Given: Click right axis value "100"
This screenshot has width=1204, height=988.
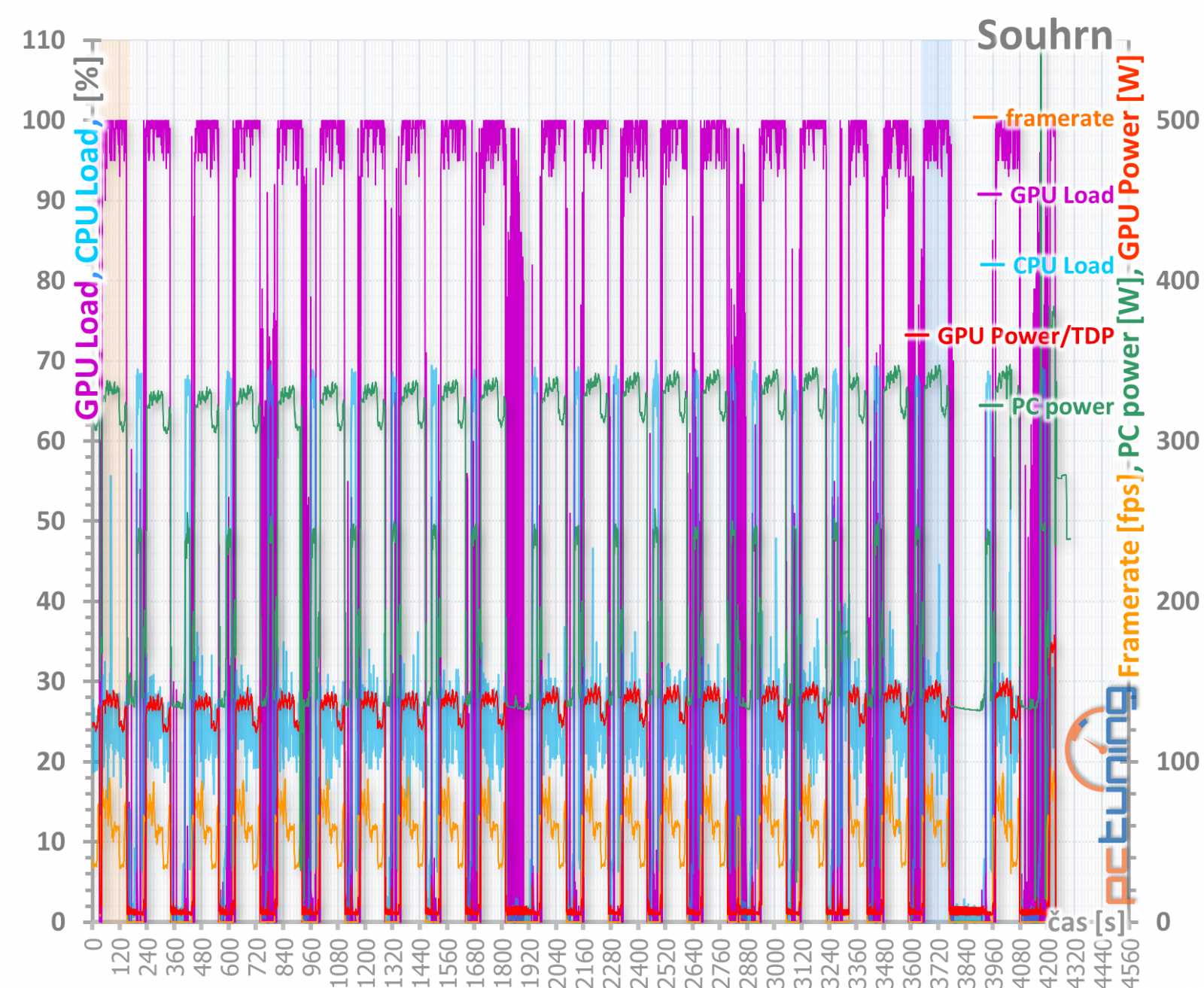Looking at the screenshot, I should [1178, 761].
